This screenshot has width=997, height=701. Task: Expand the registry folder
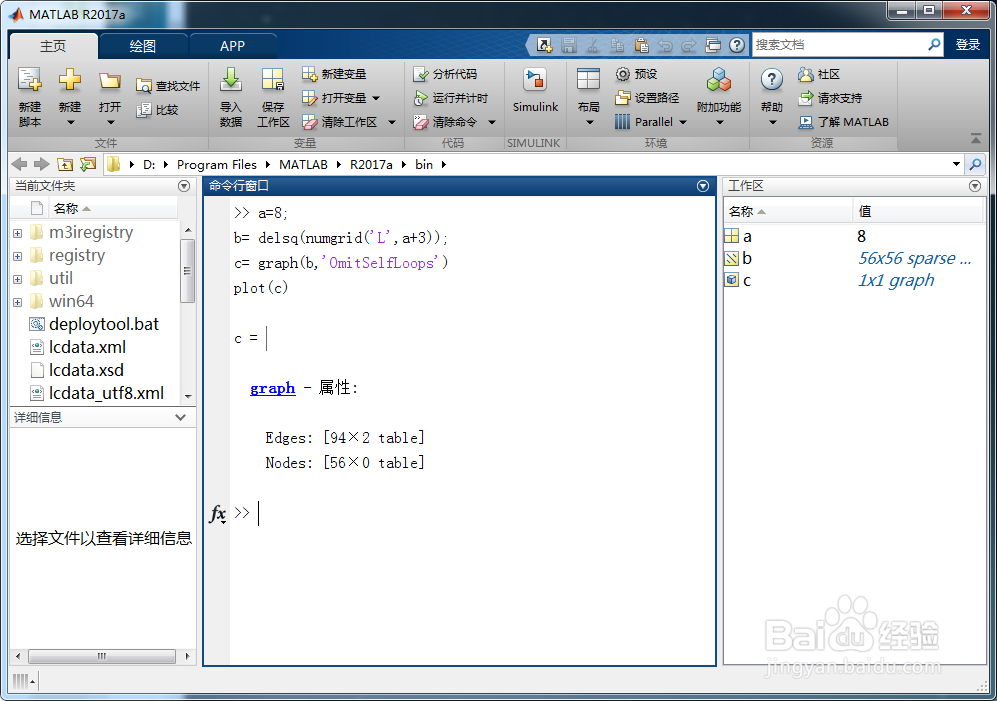(18, 256)
